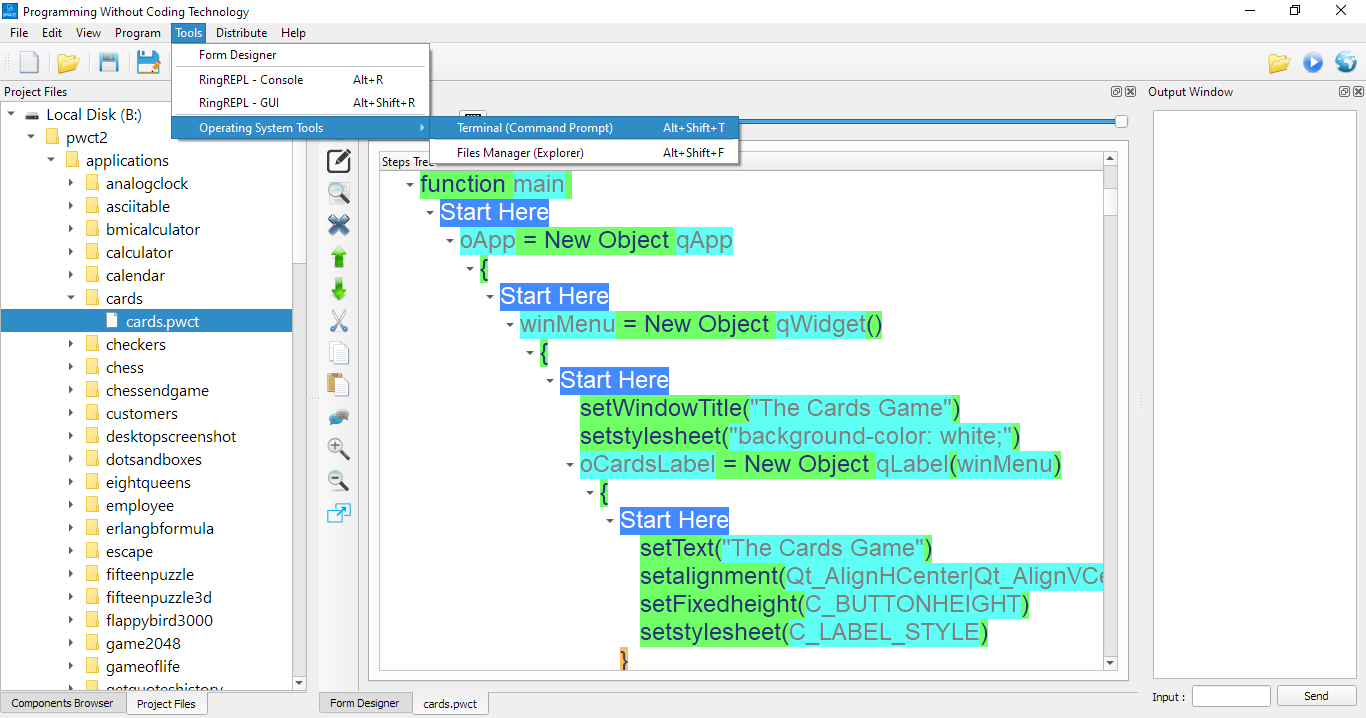This screenshot has height=718, width=1366.
Task: Click the speech bubbles comment icon
Action: [339, 417]
